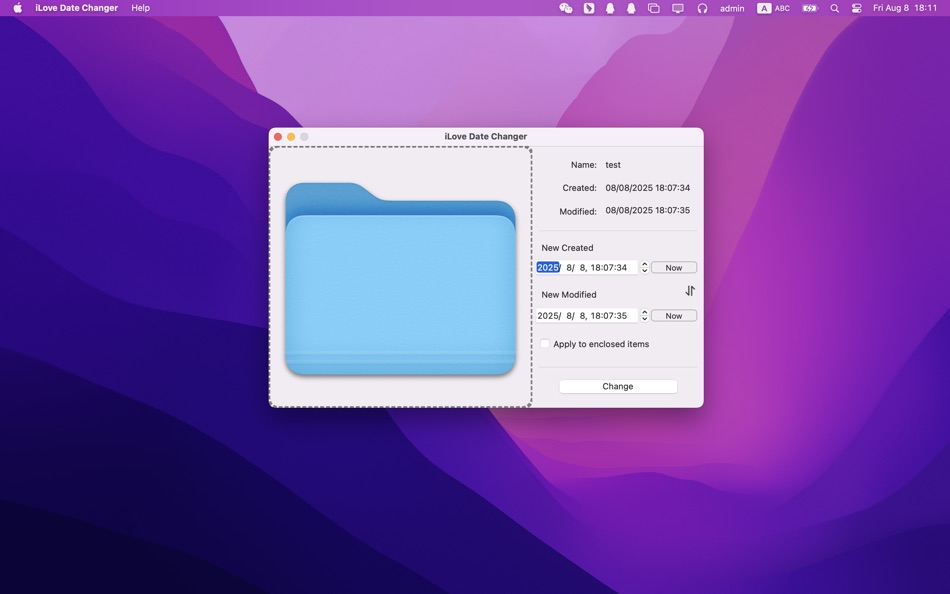This screenshot has height=594, width=950.
Task: Click the battery status icon
Action: click(x=809, y=8)
